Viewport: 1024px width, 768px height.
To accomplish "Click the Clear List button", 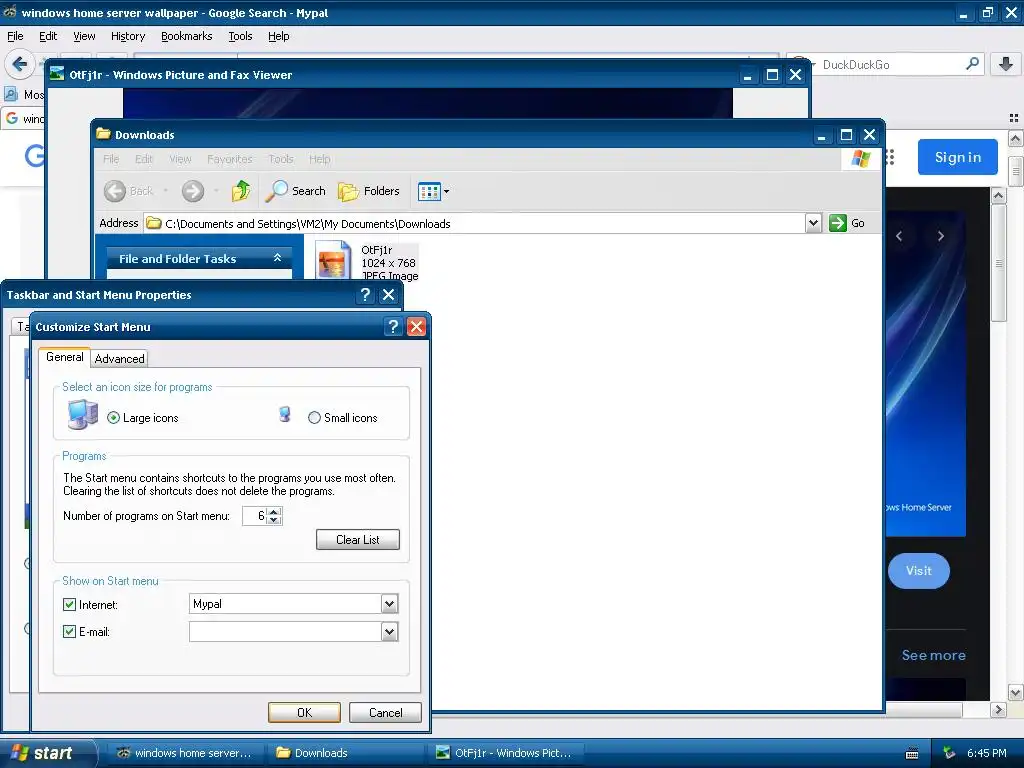I will pos(358,539).
